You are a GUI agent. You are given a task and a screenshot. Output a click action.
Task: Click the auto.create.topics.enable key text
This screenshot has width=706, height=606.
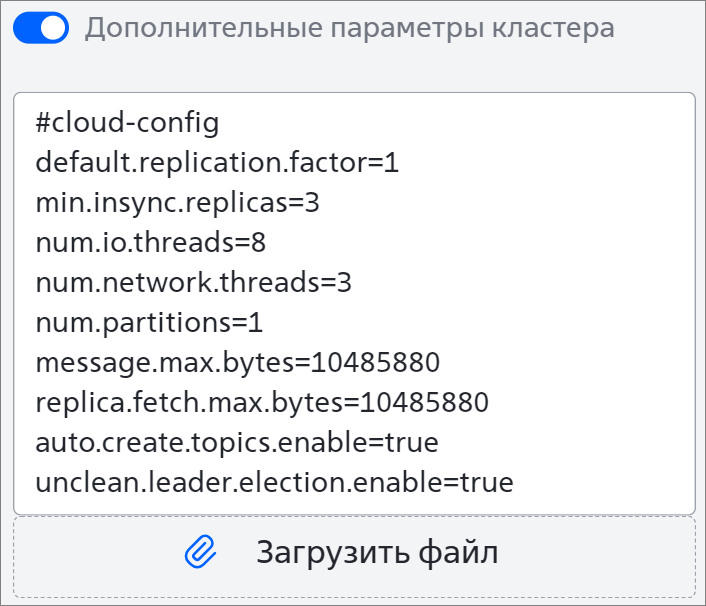(x=204, y=442)
